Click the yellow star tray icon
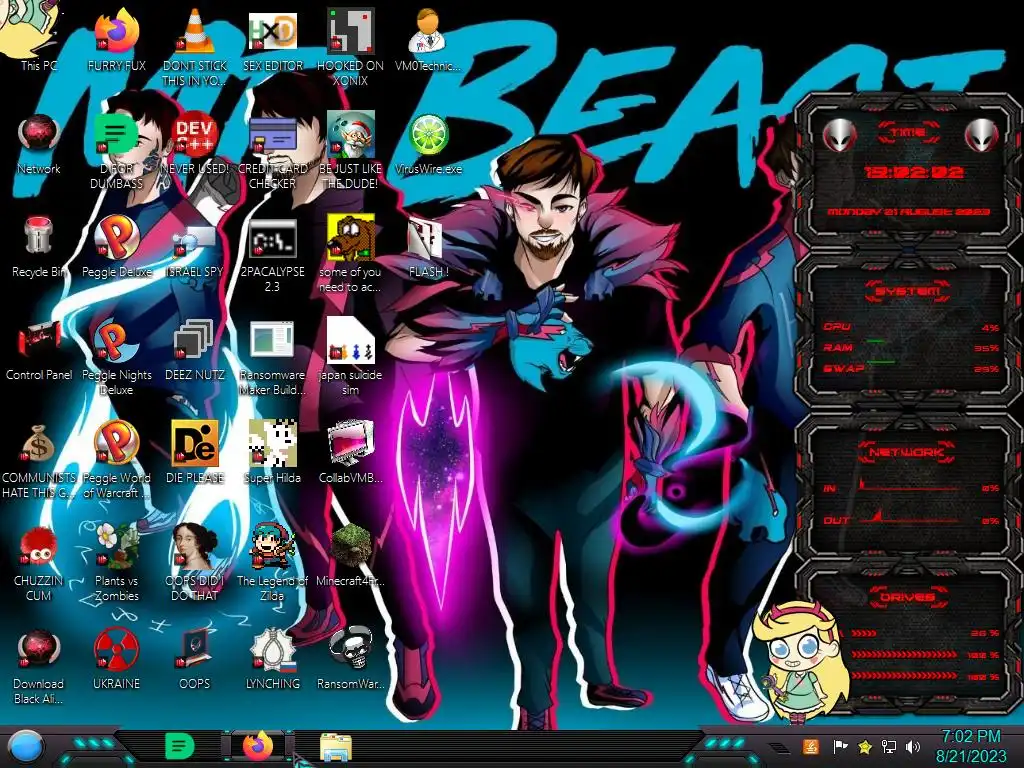Image resolution: width=1024 pixels, height=768 pixels. click(865, 746)
